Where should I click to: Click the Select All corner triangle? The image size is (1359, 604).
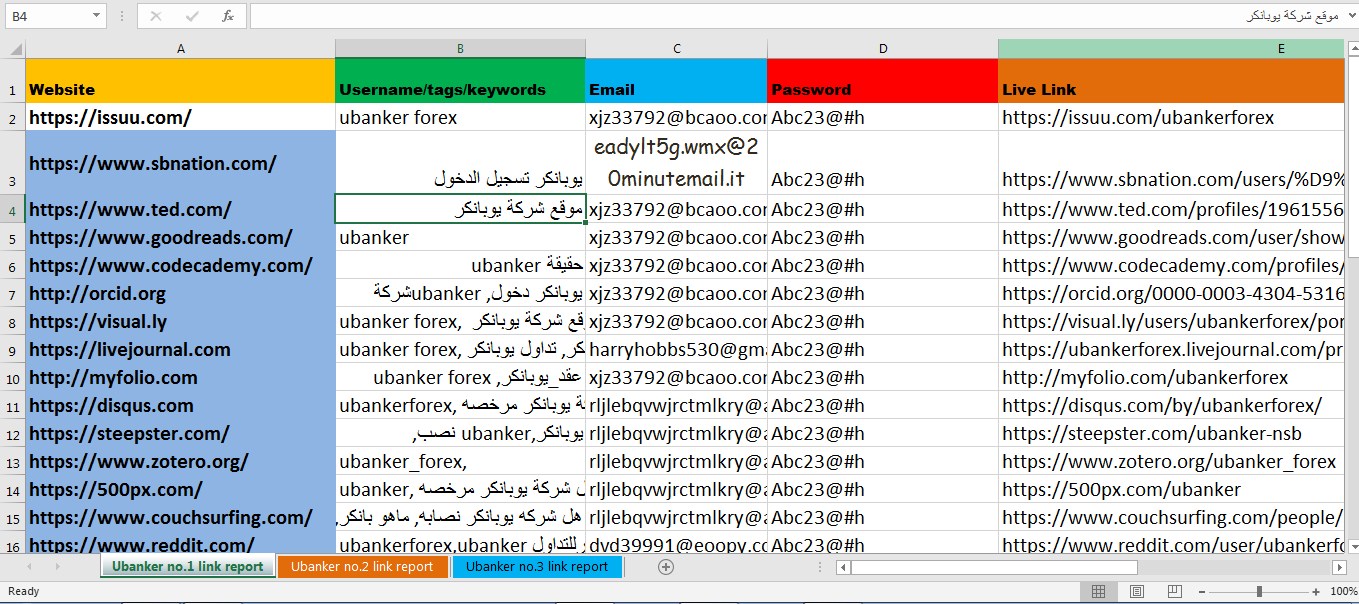pos(13,48)
